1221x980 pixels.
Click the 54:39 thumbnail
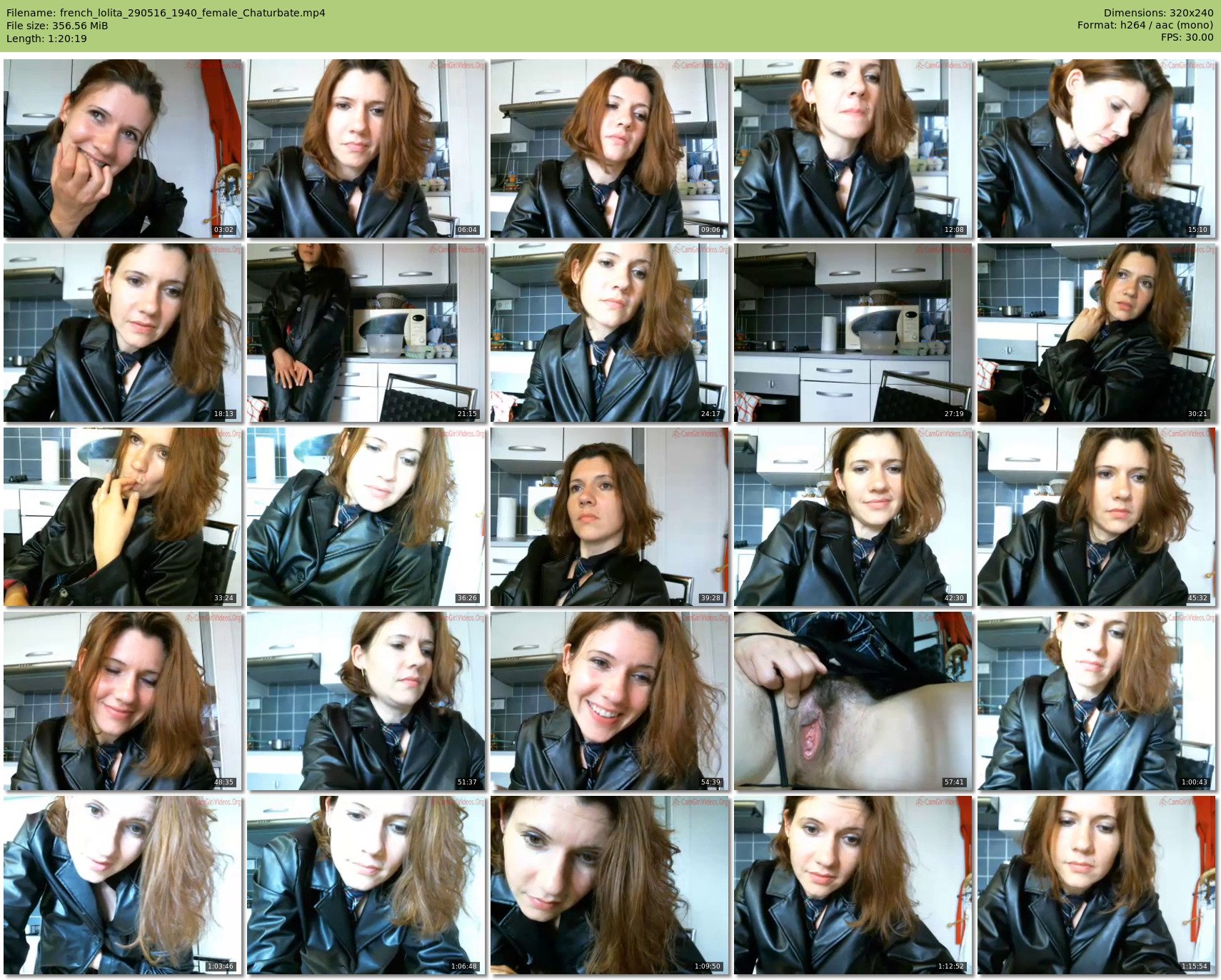[610, 701]
